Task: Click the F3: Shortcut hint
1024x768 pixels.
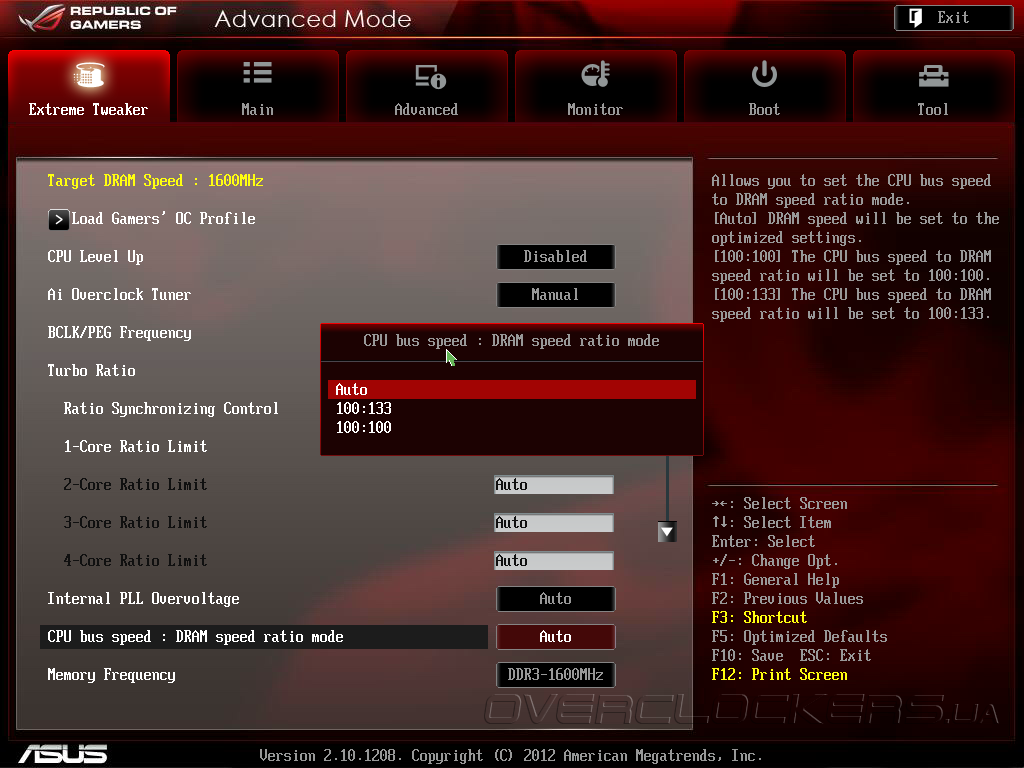Action: 759,618
